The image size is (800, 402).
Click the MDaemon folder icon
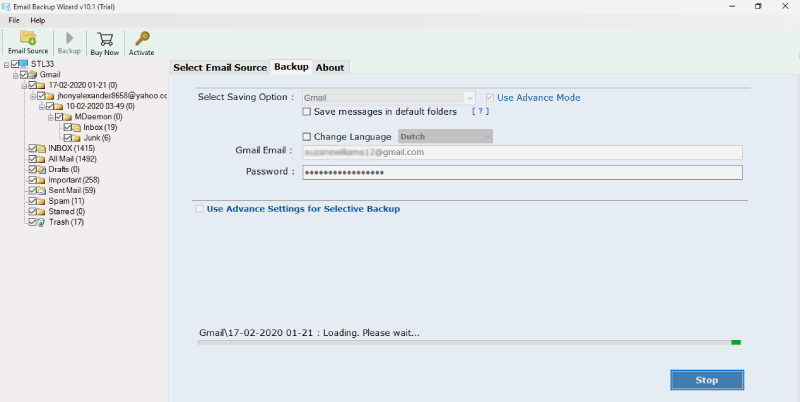[68, 117]
